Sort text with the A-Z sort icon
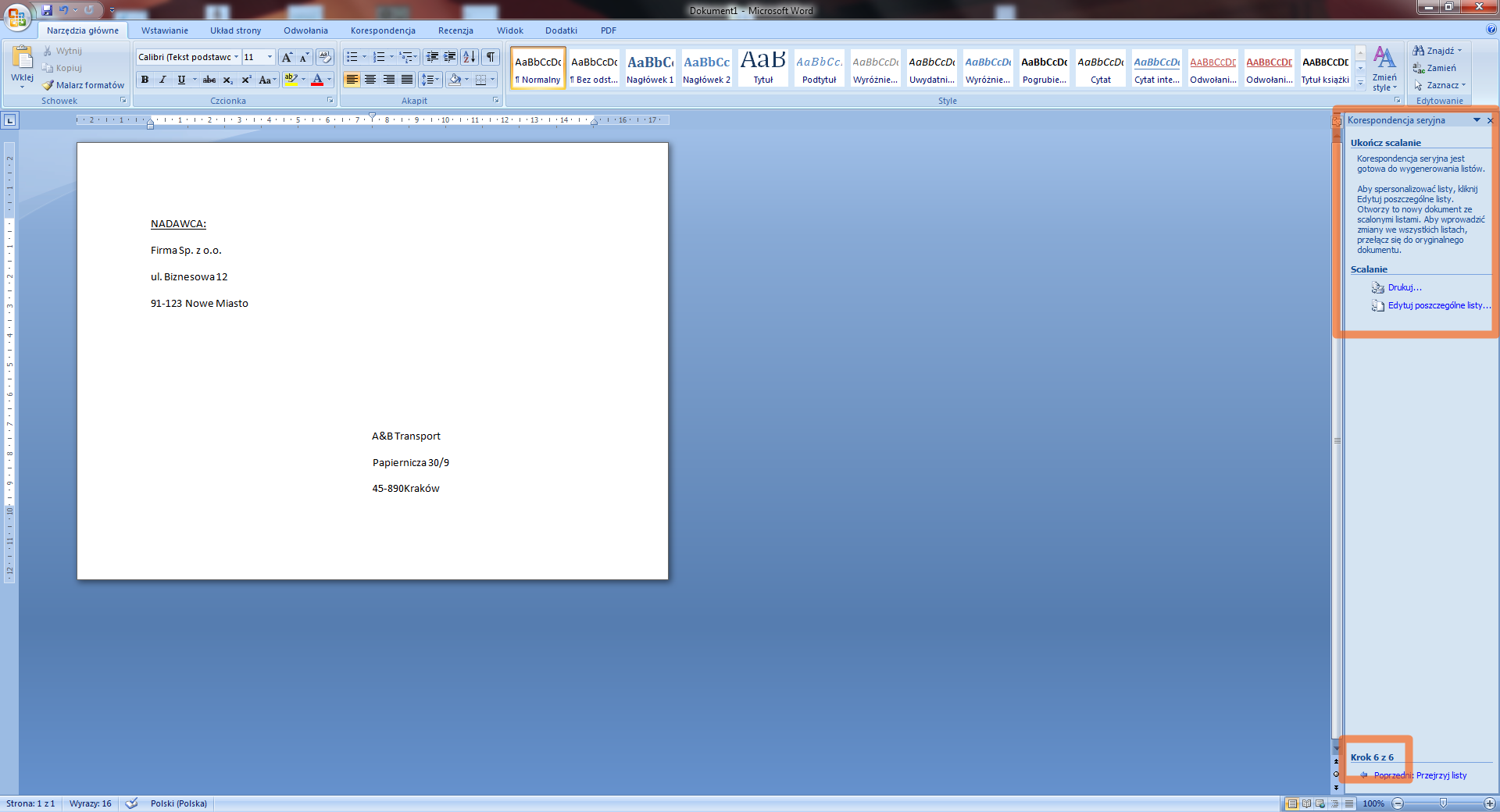The height and width of the screenshot is (812, 1500). click(x=469, y=57)
